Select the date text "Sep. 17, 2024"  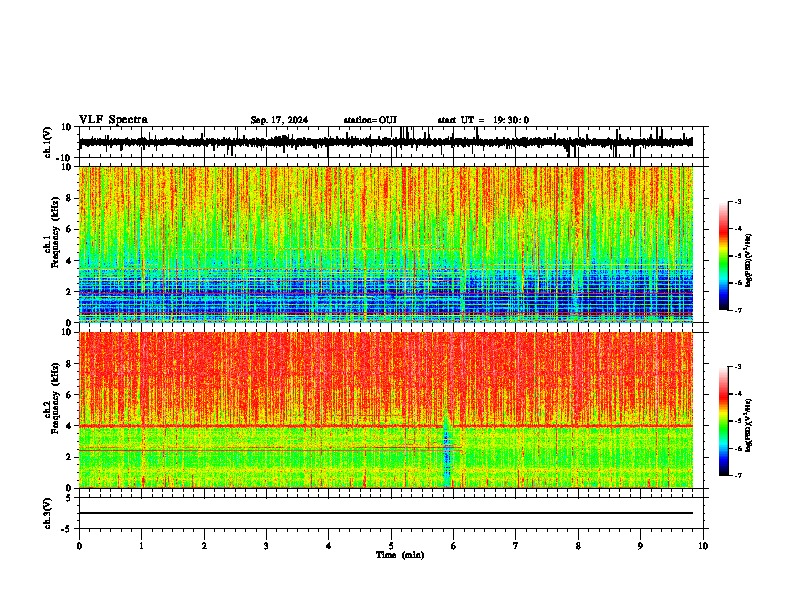point(279,120)
